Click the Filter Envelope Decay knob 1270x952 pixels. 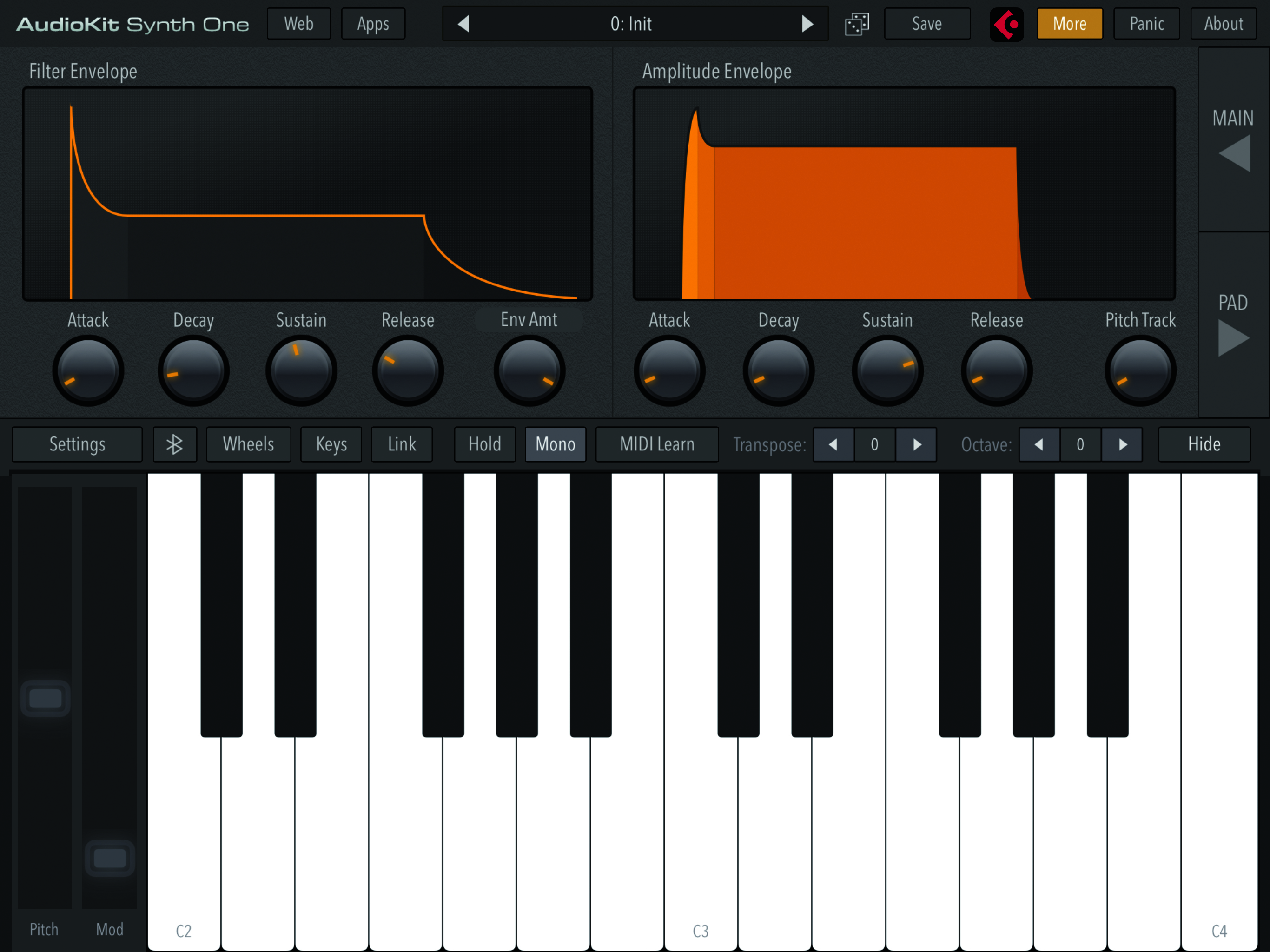click(193, 371)
